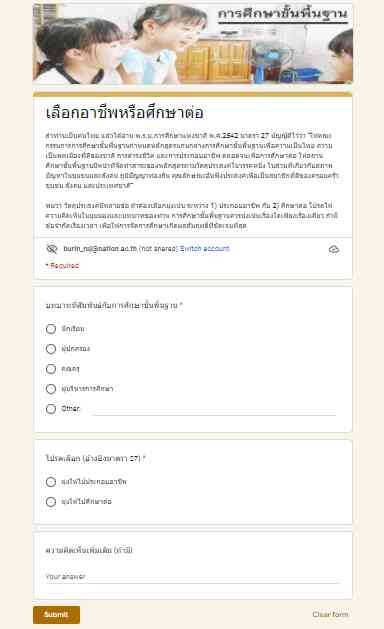This screenshot has height=629, width=384.
Task: Click the burin_ru email address text
Action: pyautogui.click(x=100, y=249)
